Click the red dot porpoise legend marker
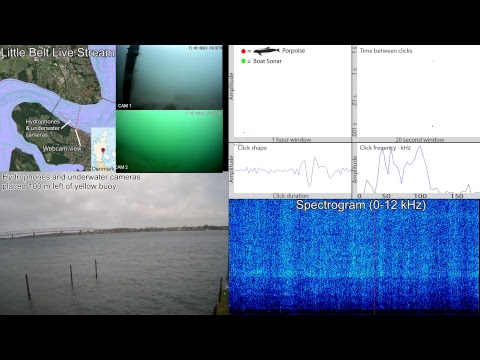480x360 pixels. (243, 51)
